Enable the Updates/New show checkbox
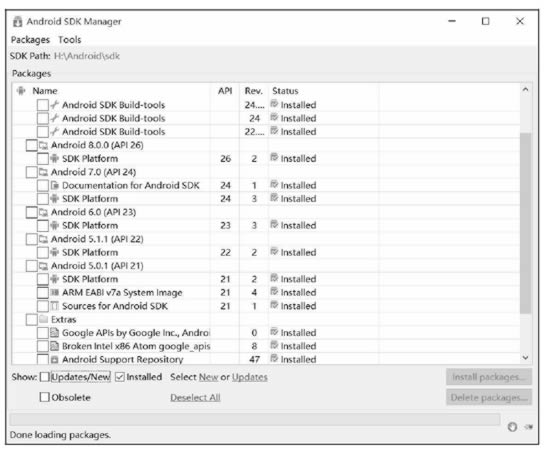The height and width of the screenshot is (451, 544). 45,377
